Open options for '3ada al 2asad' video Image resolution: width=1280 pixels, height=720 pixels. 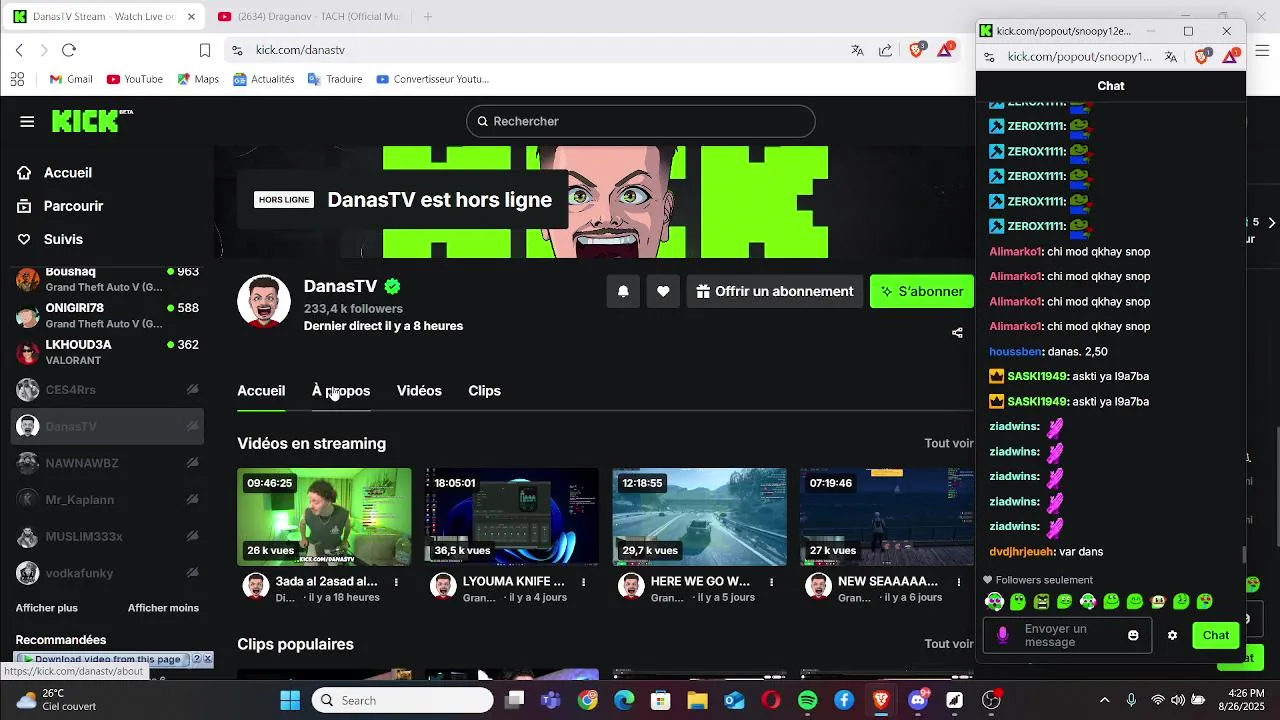[x=396, y=582]
